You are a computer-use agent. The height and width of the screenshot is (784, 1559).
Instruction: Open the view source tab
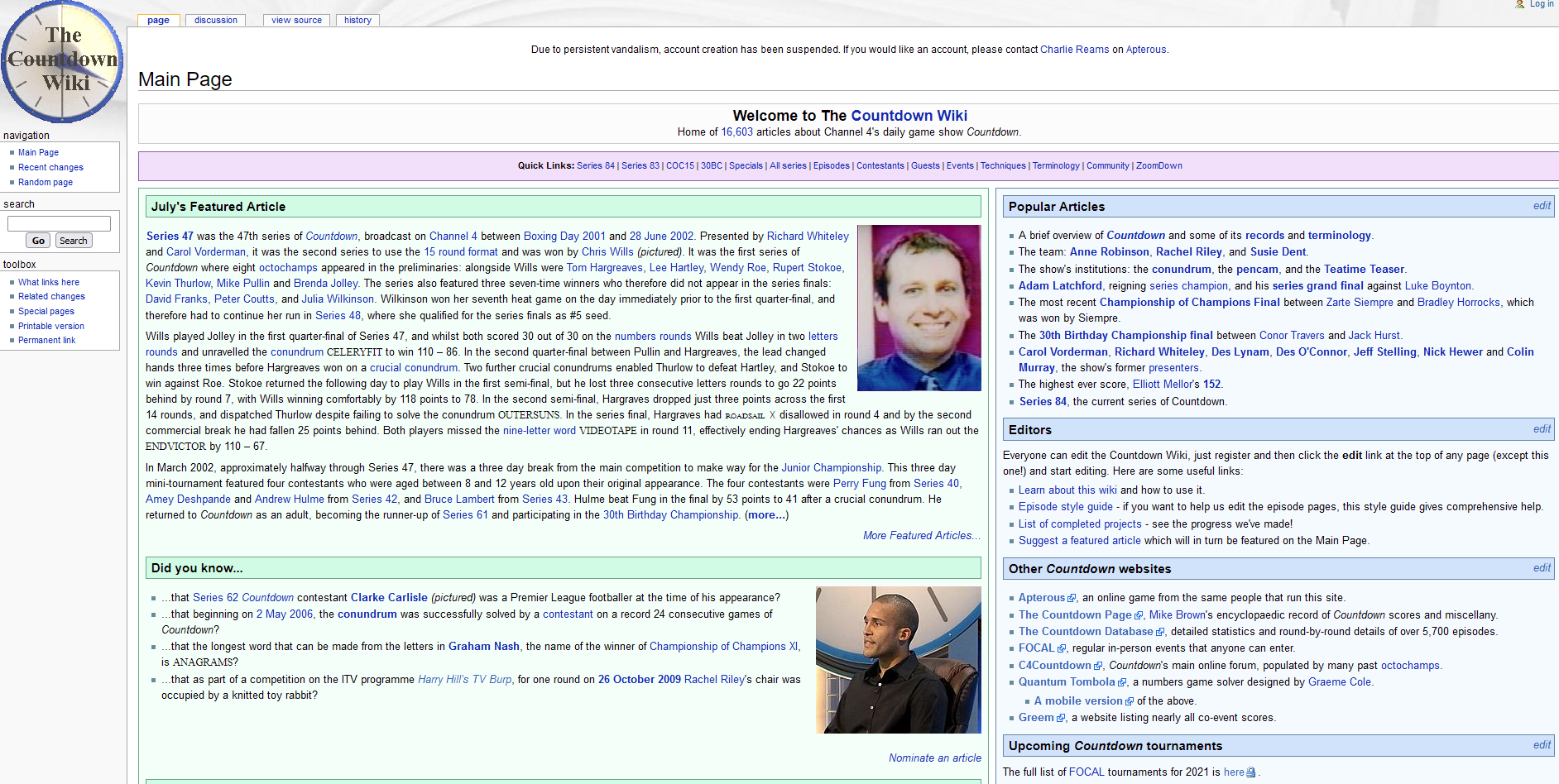pos(296,20)
